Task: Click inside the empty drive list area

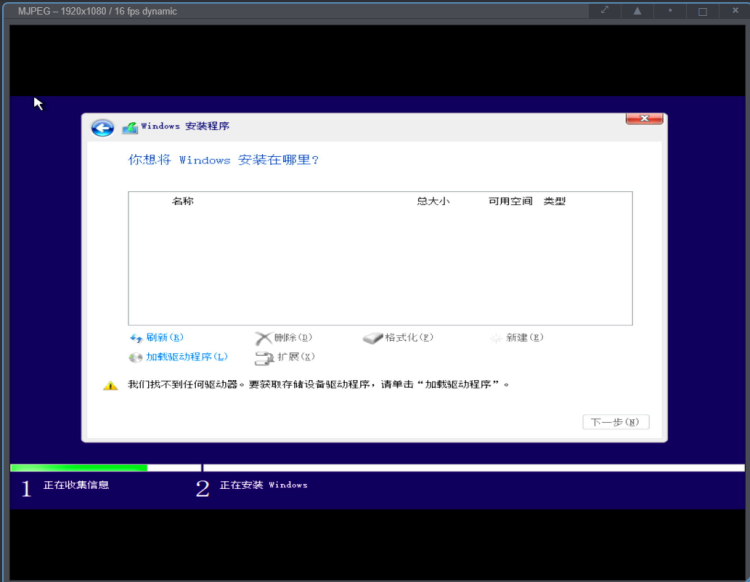Action: point(380,265)
